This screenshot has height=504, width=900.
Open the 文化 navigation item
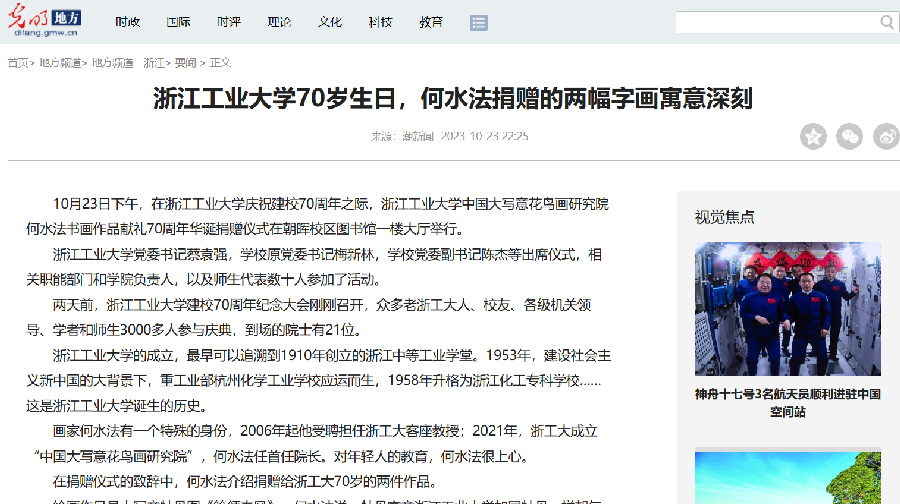[x=330, y=22]
